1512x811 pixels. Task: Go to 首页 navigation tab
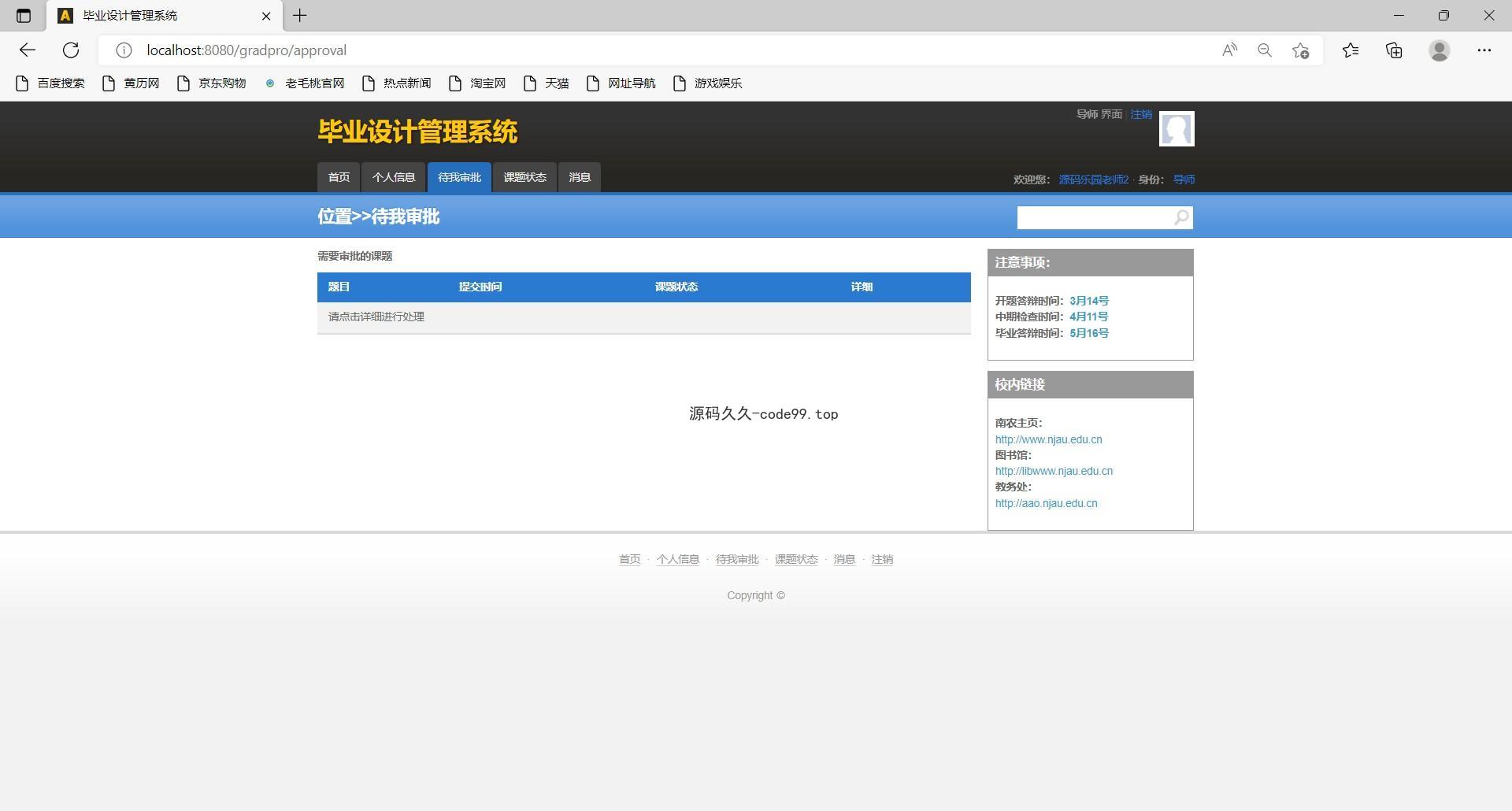(339, 177)
